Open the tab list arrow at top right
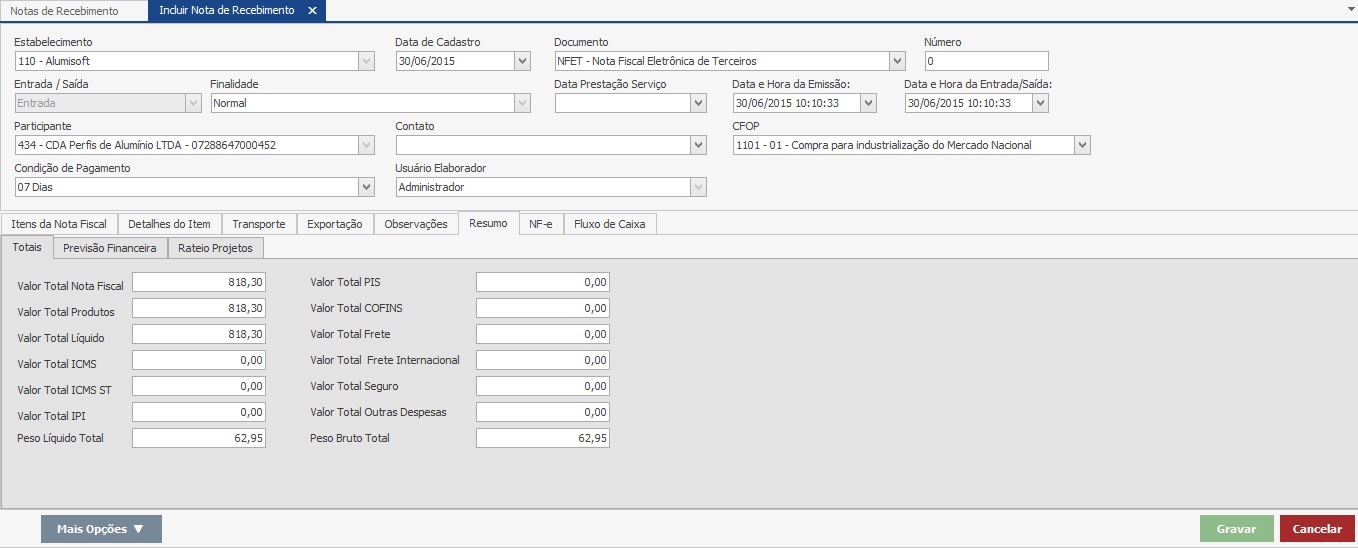 [x=1350, y=7]
